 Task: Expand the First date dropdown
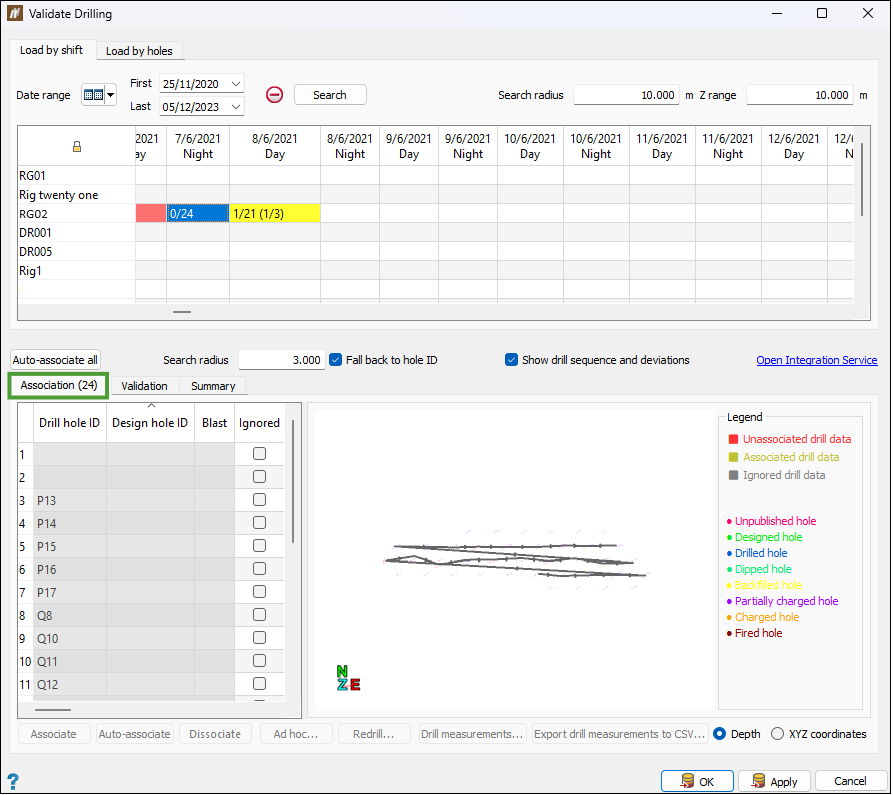[x=236, y=84]
